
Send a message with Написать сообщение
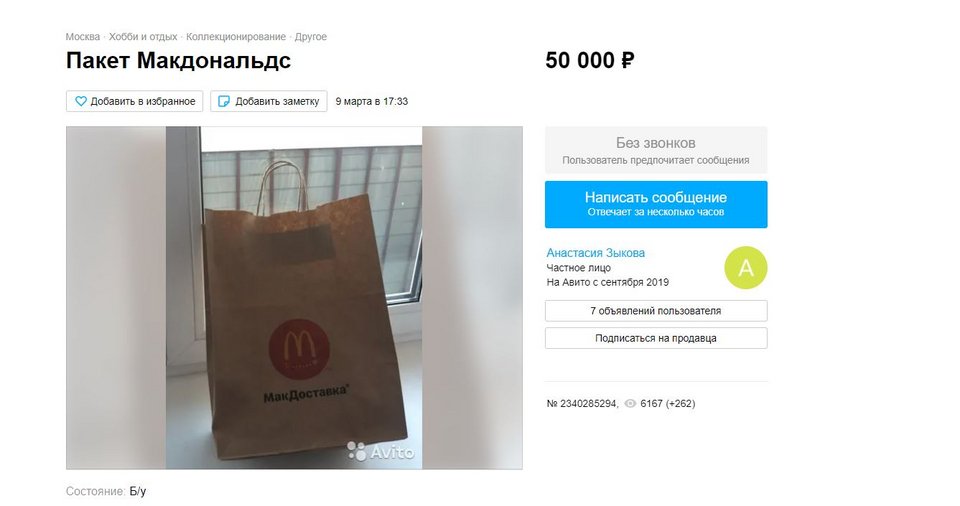coord(656,204)
